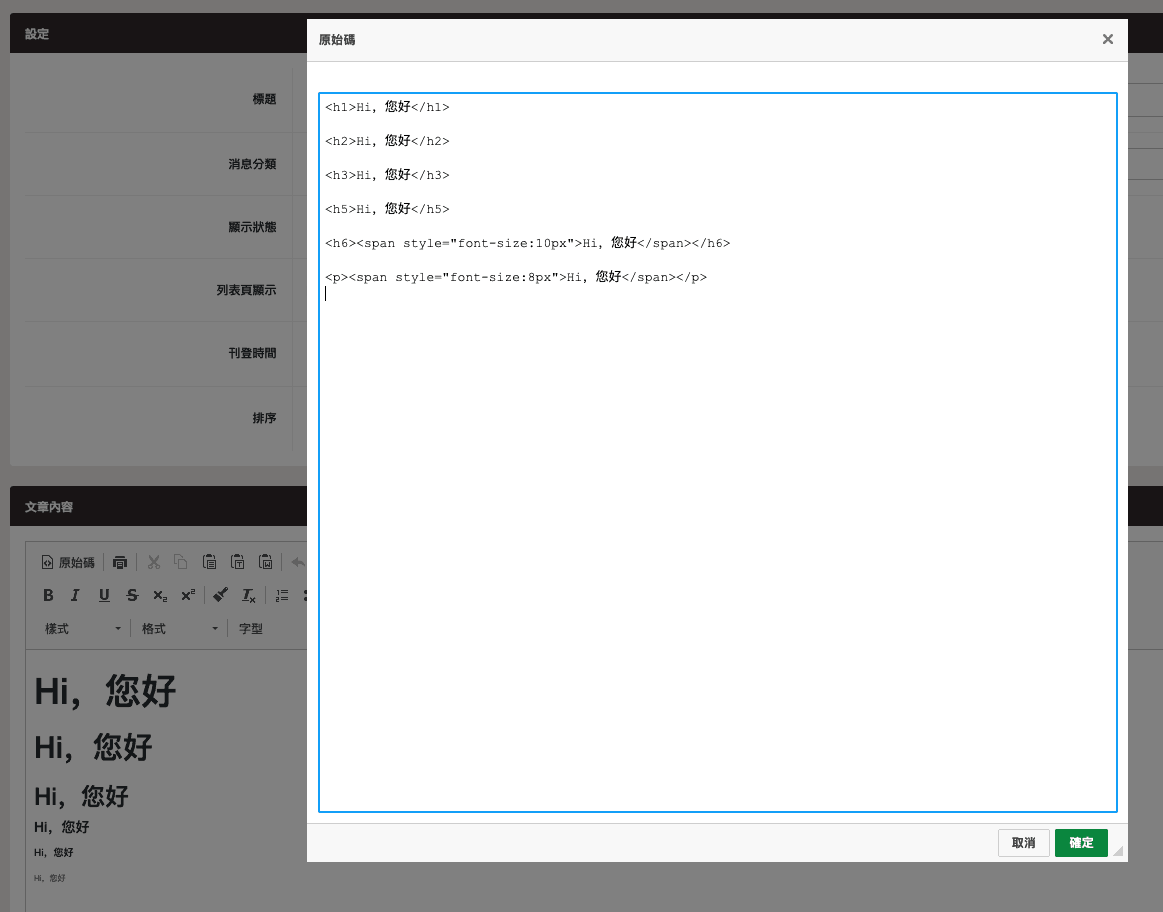The width and height of the screenshot is (1163, 912).
Task: Close the 原始碼 dialog with X
Action: coord(1107,40)
